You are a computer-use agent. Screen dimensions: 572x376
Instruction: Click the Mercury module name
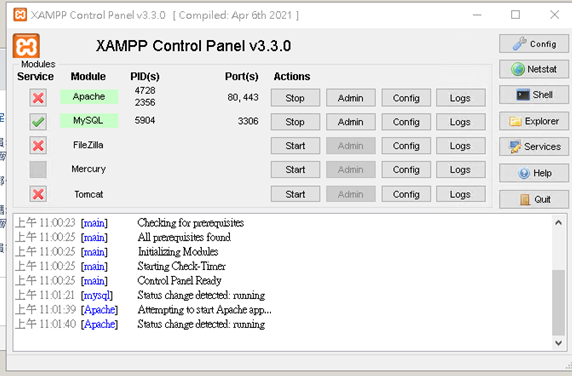pyautogui.click(x=88, y=169)
